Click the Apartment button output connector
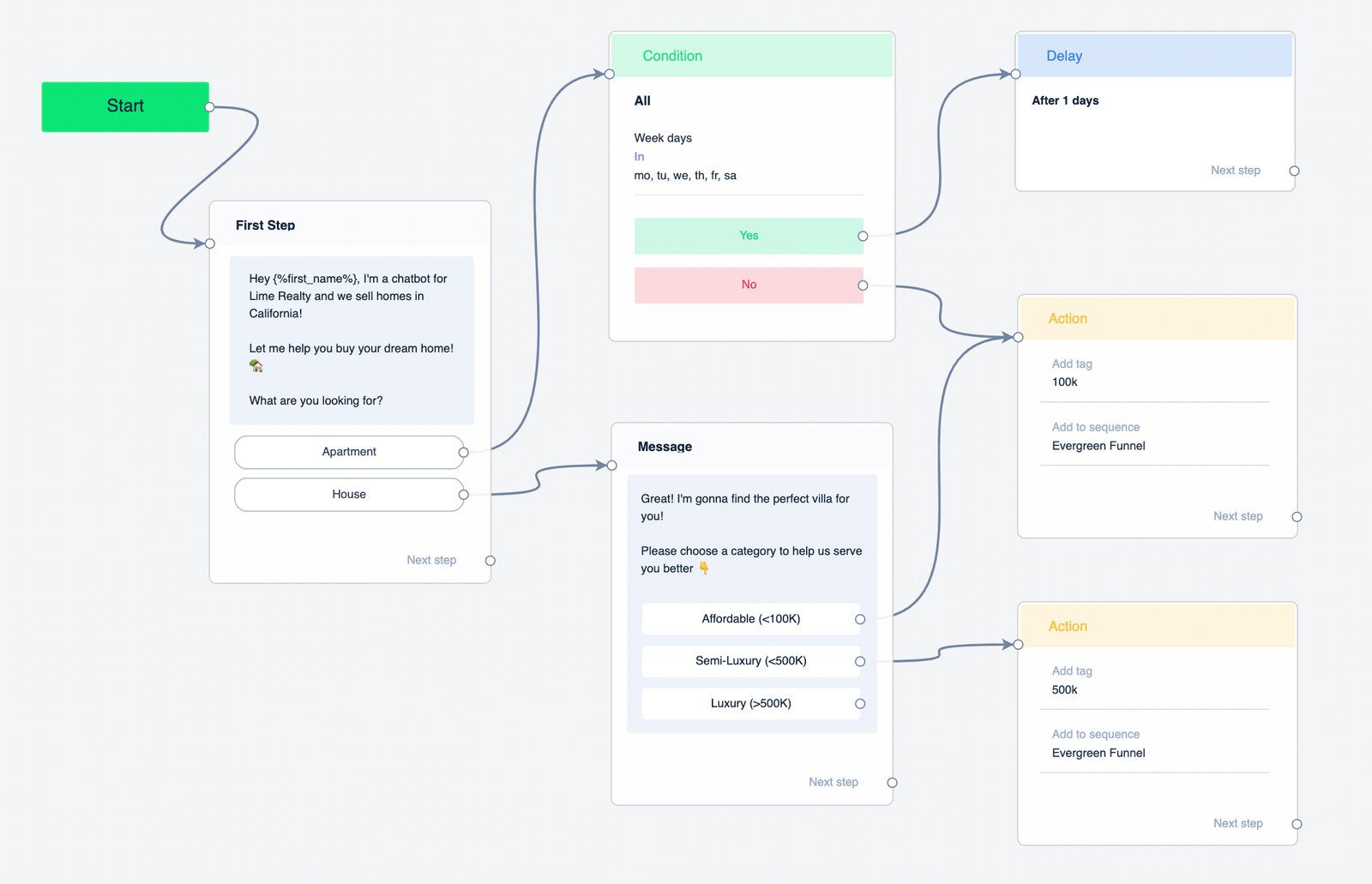1372x884 pixels. click(463, 453)
